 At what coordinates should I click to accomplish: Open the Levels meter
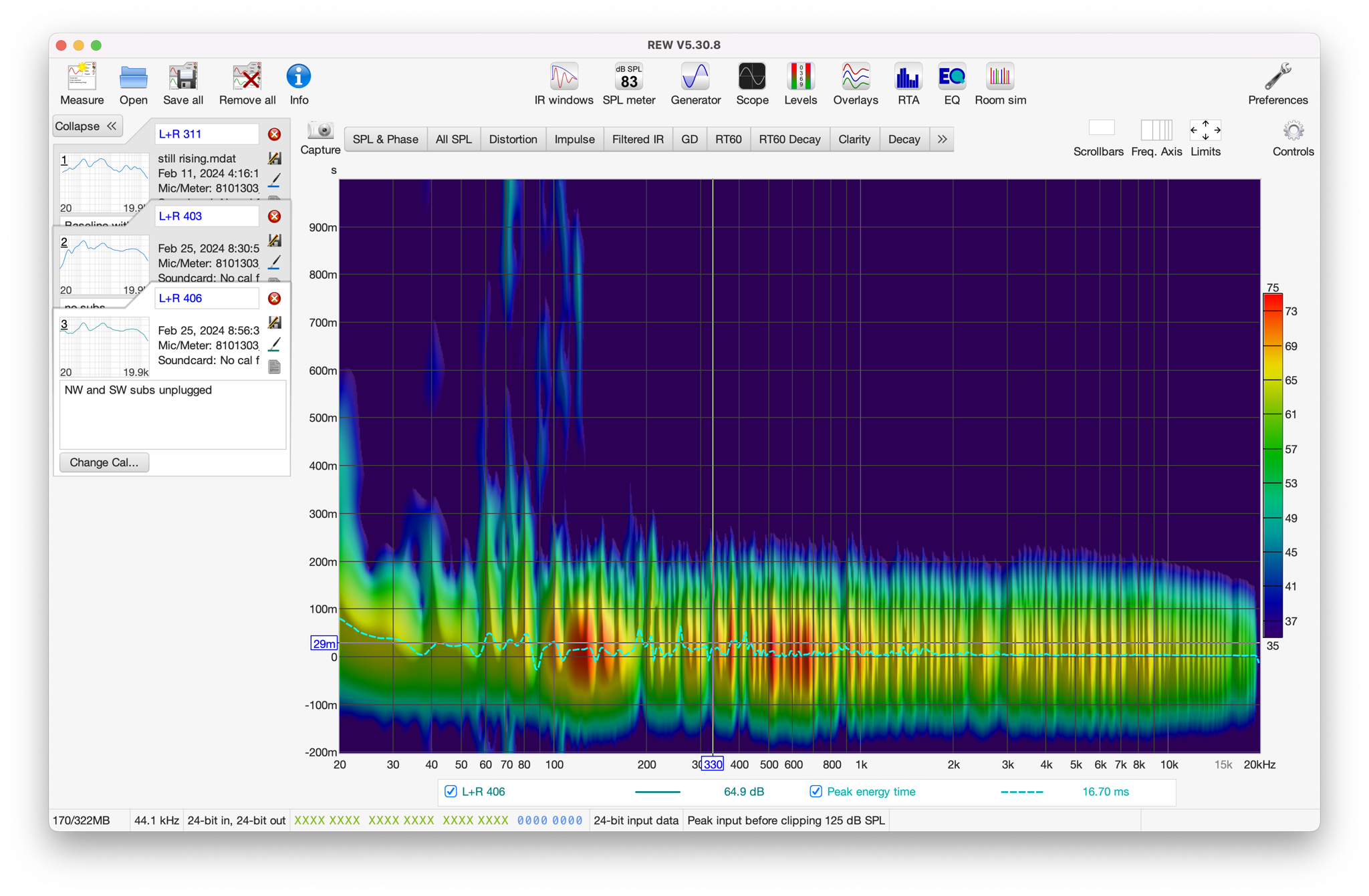click(800, 84)
